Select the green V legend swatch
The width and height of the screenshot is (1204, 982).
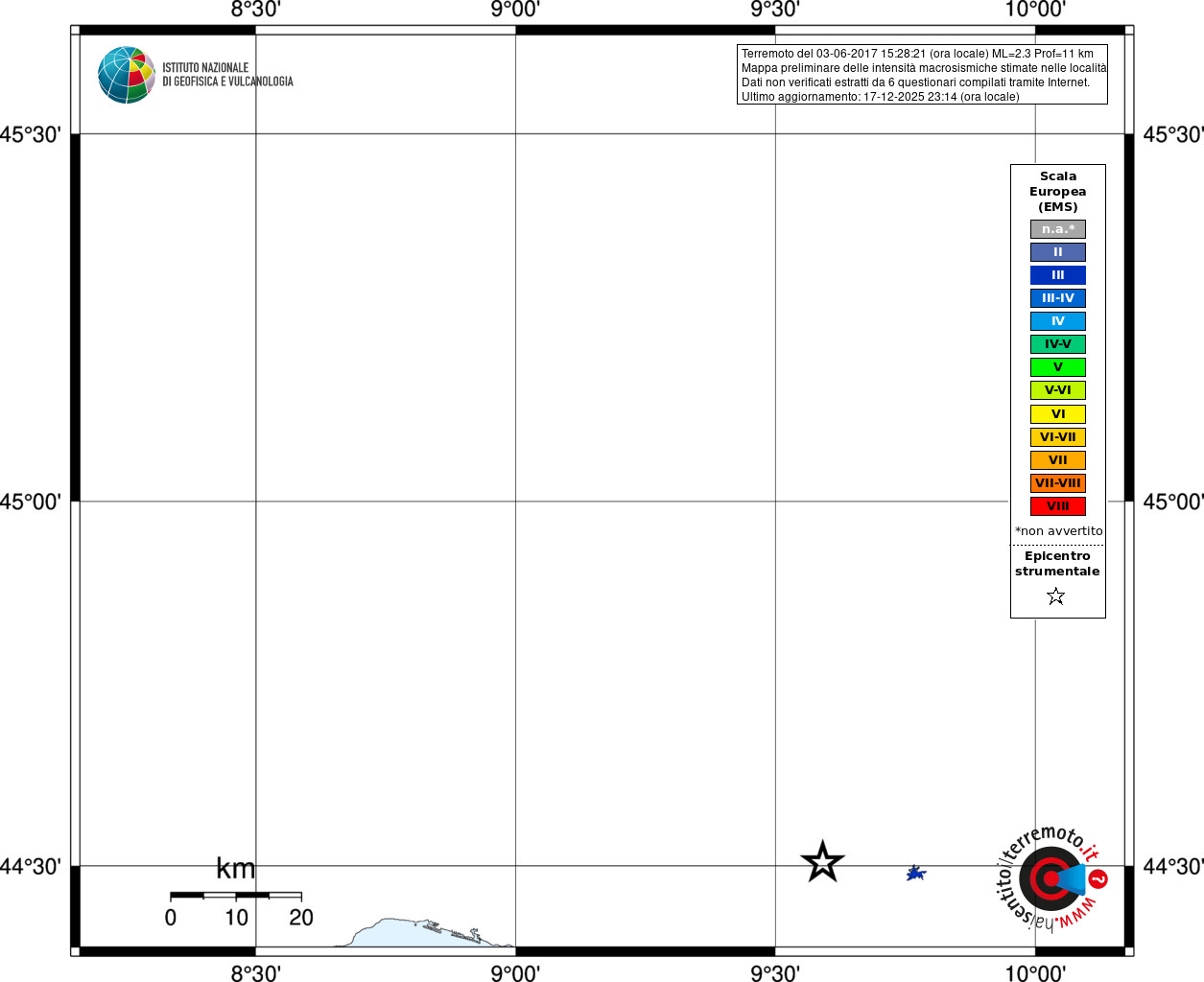click(1058, 367)
